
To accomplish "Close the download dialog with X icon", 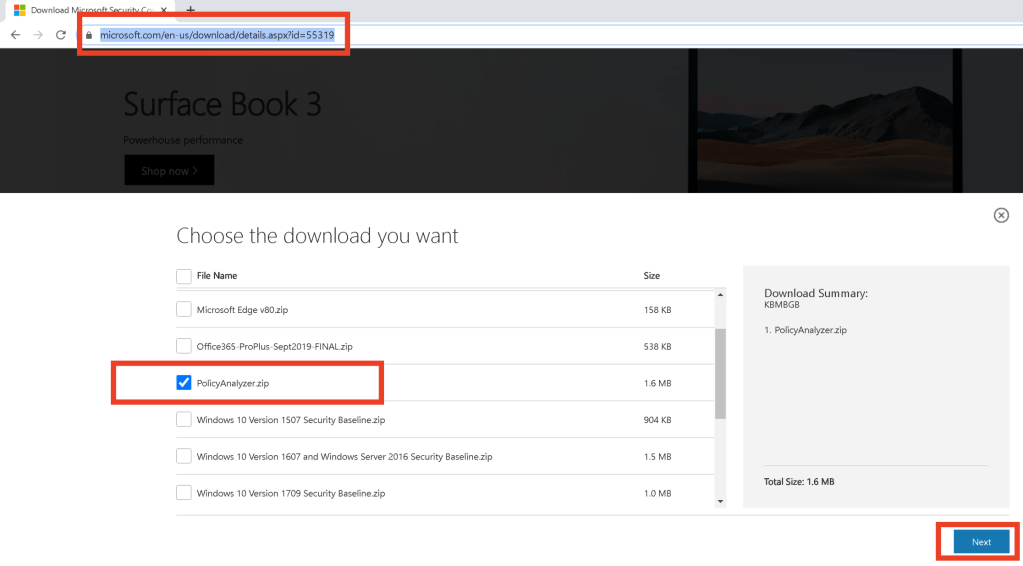I will [x=1001, y=215].
